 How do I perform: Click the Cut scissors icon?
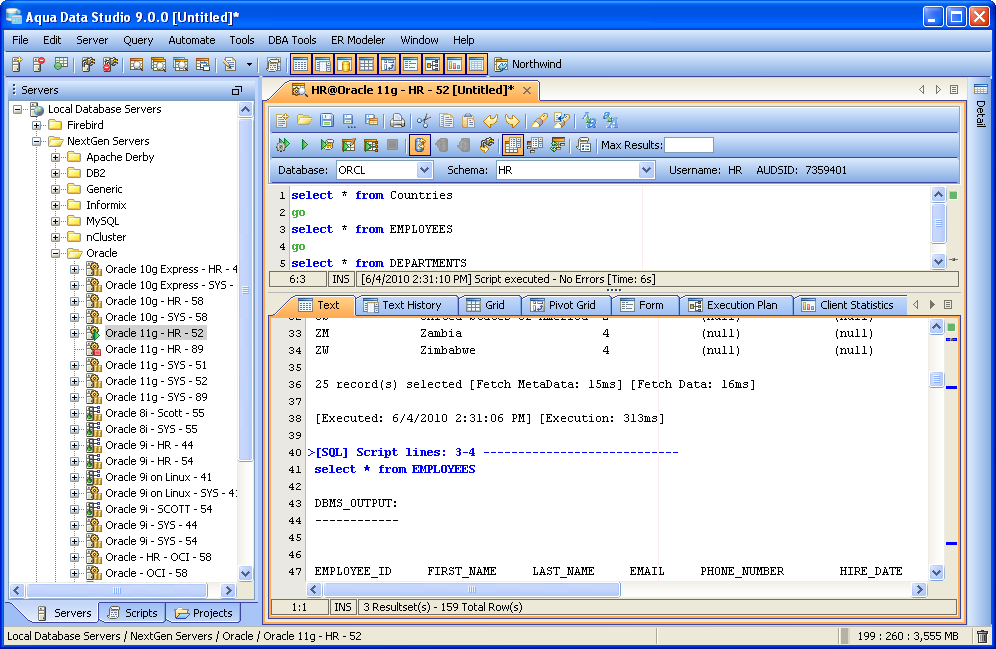click(424, 120)
